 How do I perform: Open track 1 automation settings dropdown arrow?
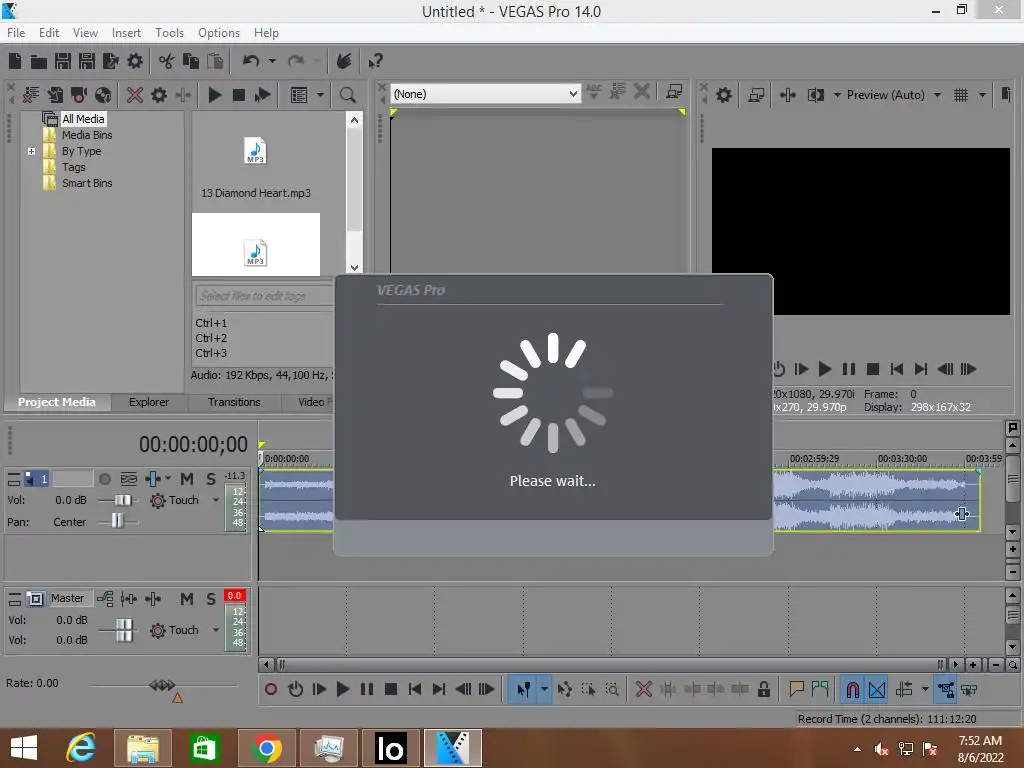[168, 479]
